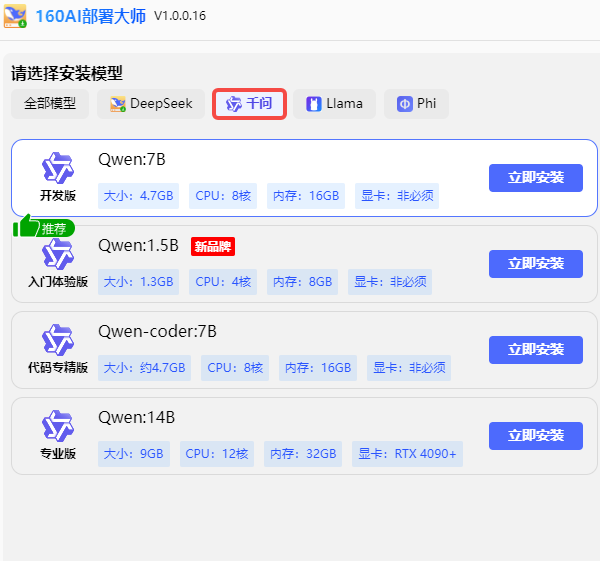Install Qwen-coder:7B with 立即安装 button
Screen dimensions: 600x561
point(536,350)
